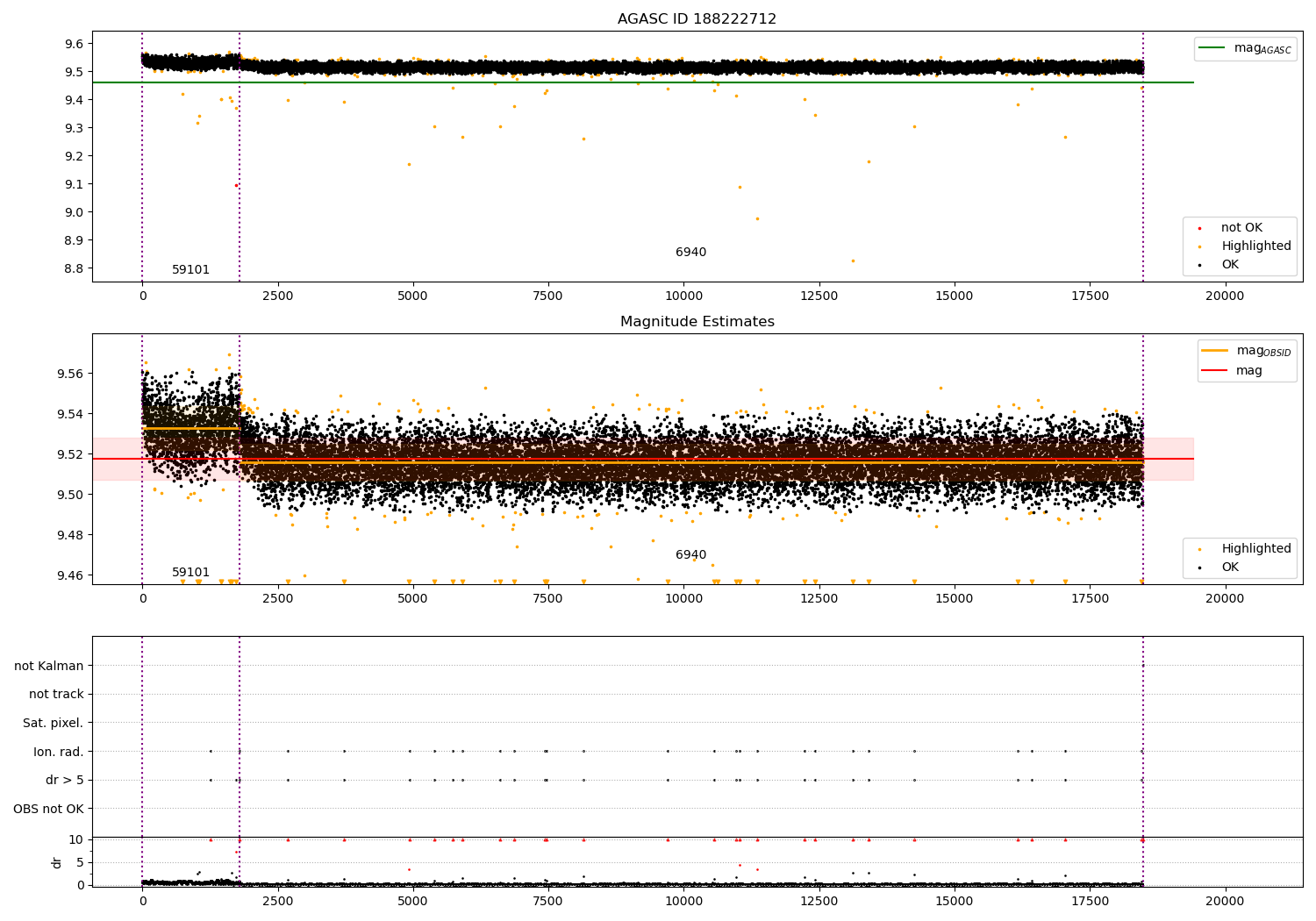Select "OK" legend entry in Magnitude Estimates plot
The width and height of the screenshot is (1316, 921).
[x=1229, y=568]
